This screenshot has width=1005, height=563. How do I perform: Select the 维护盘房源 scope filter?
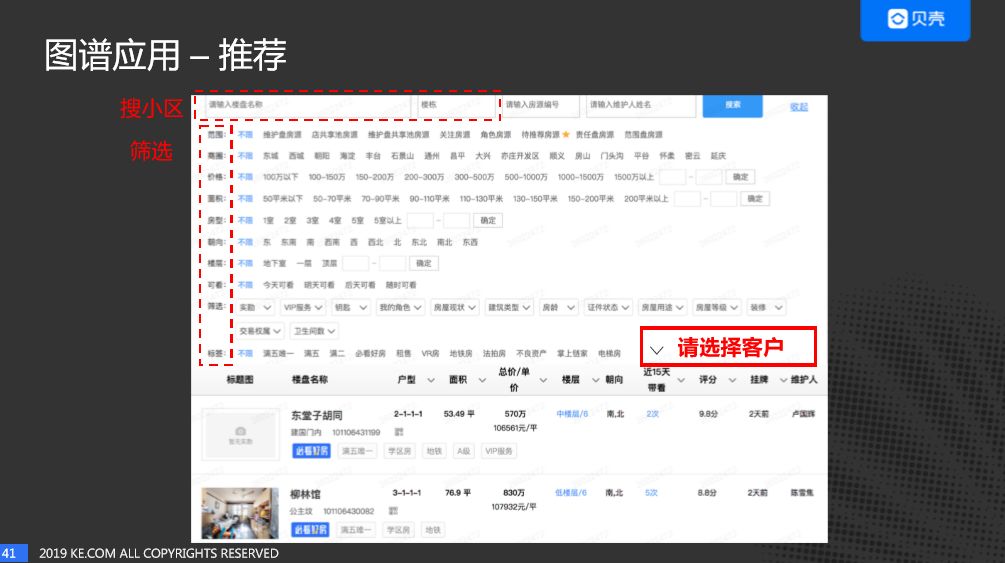click(x=282, y=135)
